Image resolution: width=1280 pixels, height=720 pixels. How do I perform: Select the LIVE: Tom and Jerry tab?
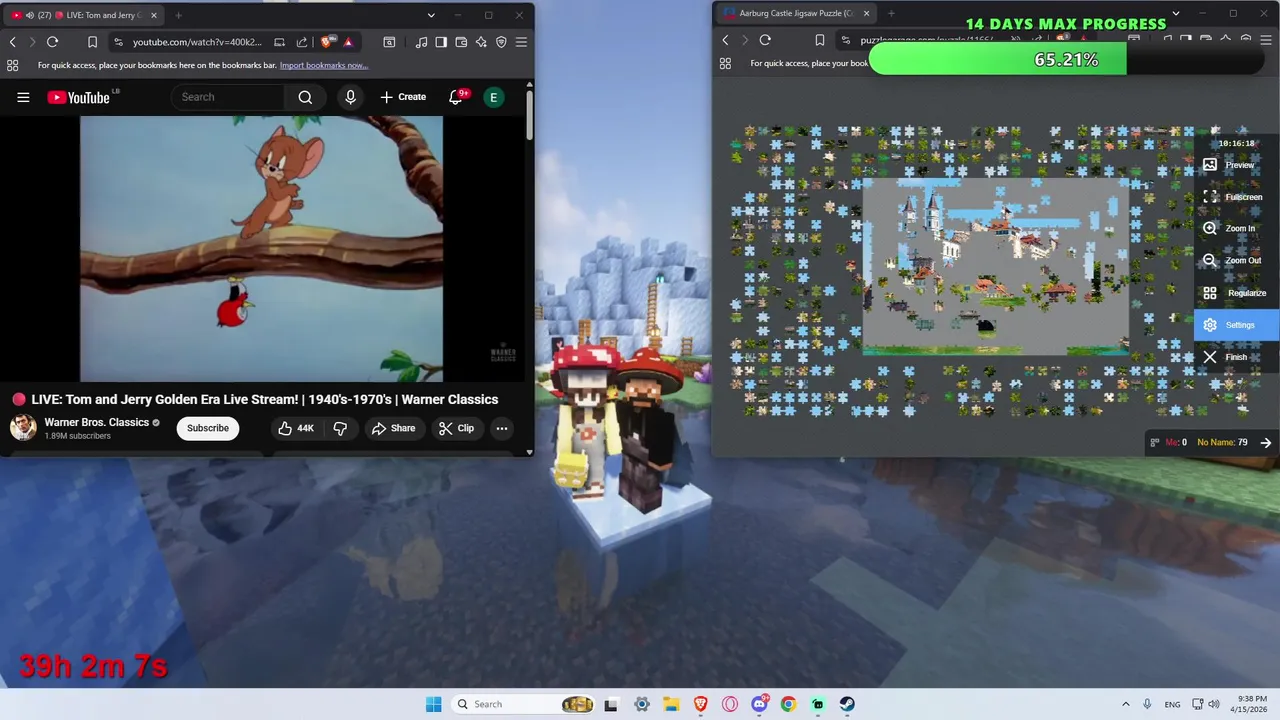(x=84, y=15)
